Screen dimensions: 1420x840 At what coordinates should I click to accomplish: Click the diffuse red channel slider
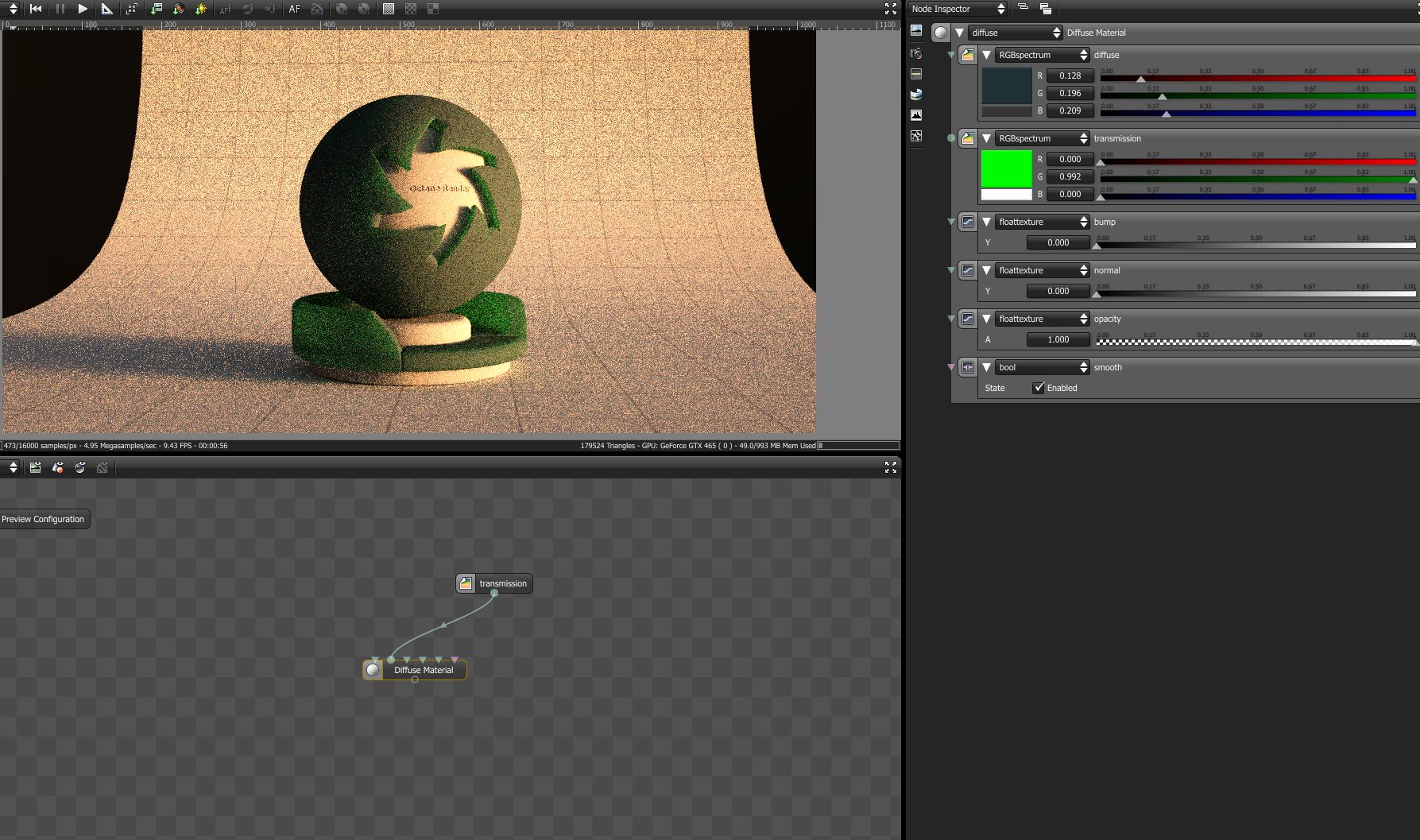pyautogui.click(x=1258, y=78)
